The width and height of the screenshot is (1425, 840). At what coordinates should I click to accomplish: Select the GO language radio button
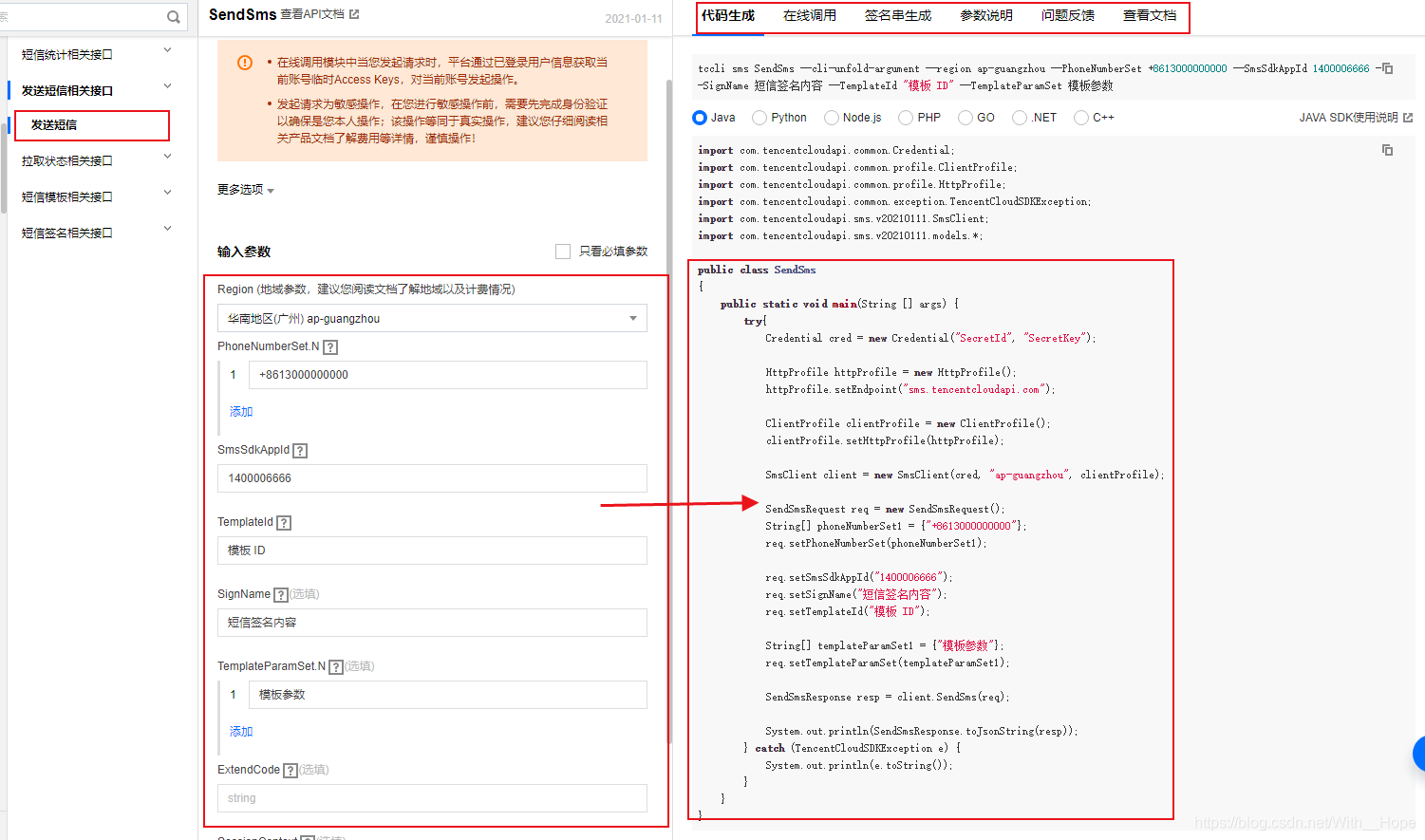[966, 118]
